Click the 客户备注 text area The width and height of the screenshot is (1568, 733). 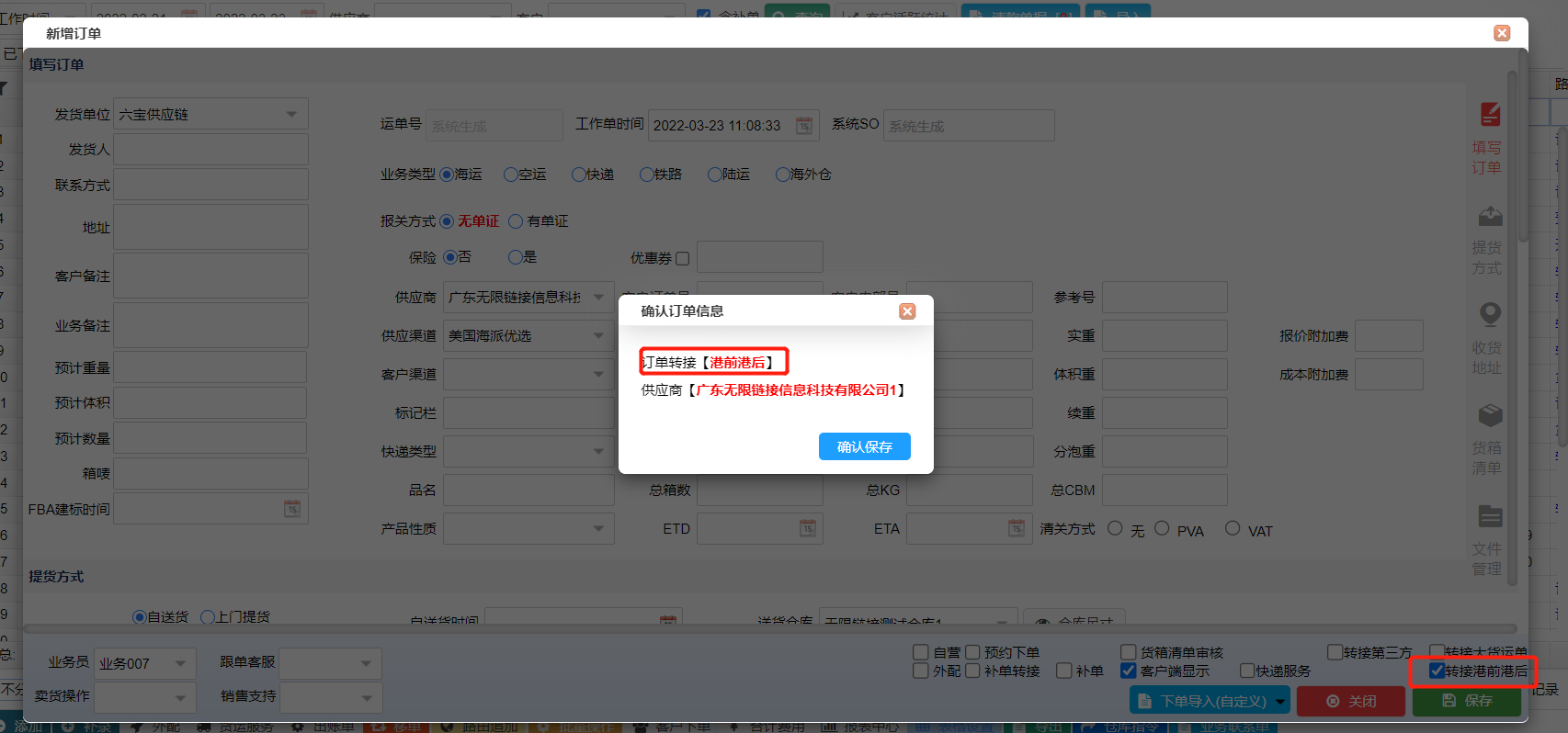click(x=210, y=276)
